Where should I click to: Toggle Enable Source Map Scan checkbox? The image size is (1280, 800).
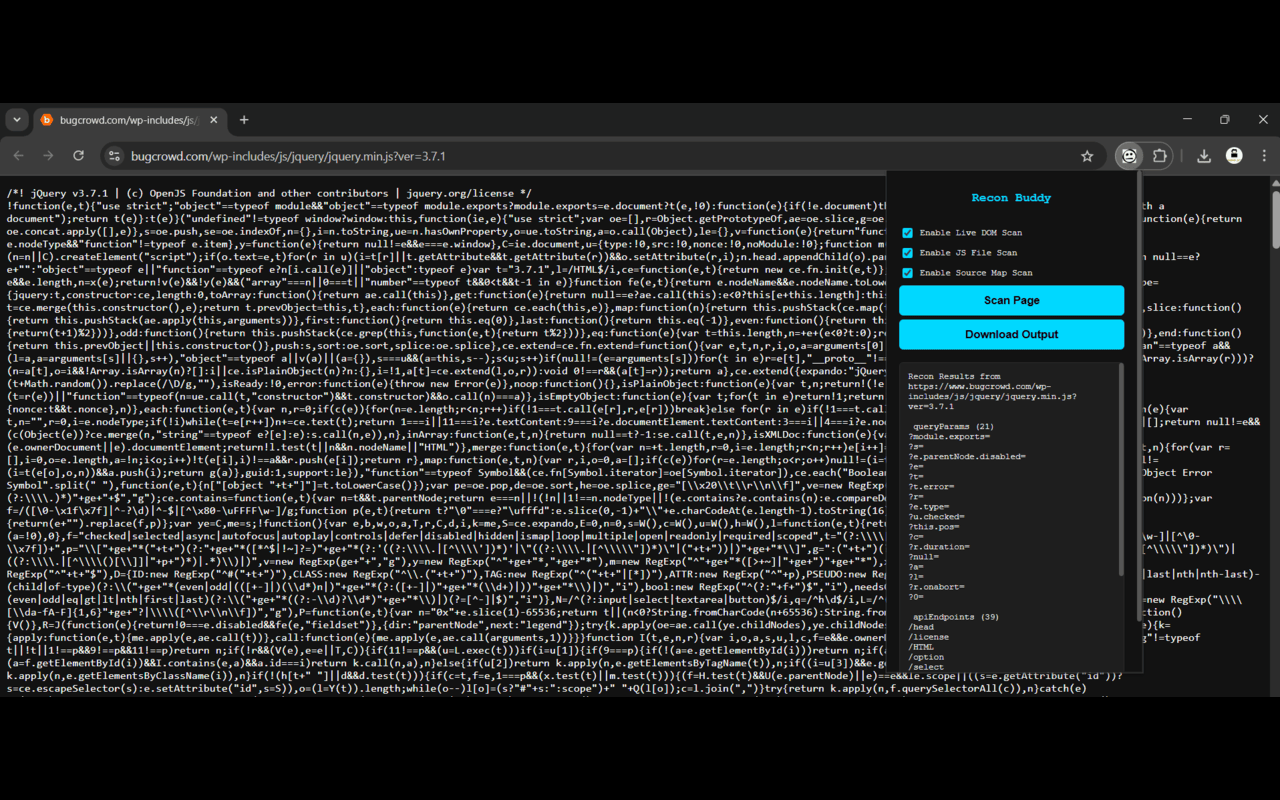[908, 273]
